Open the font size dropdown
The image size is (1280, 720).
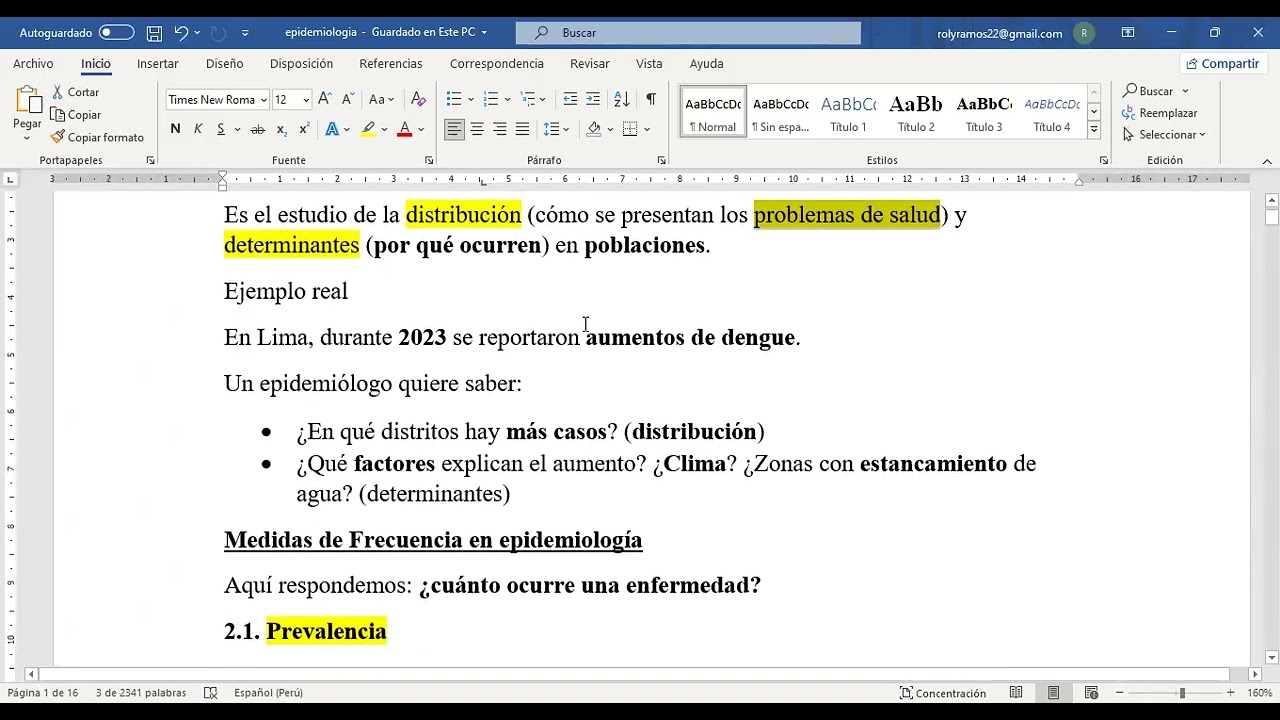pos(306,100)
